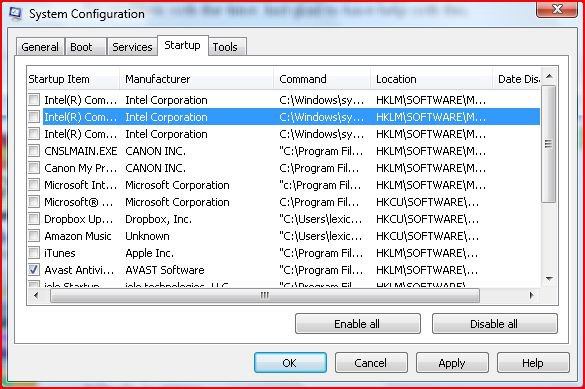This screenshot has width=585, height=389.
Task: Sort by Startup Item column header
Action: (x=73, y=79)
